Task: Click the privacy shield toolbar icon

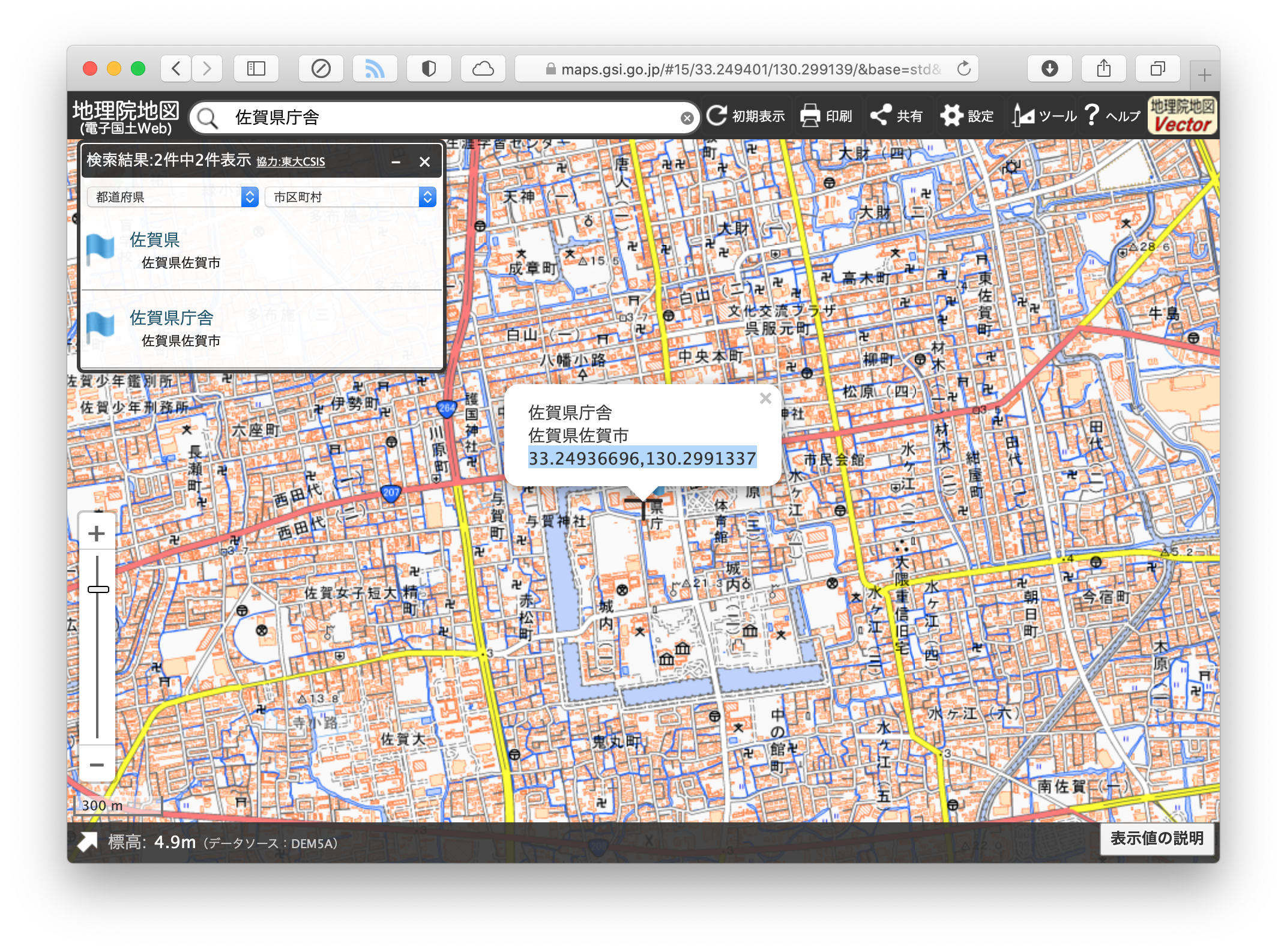Action: coord(429,68)
